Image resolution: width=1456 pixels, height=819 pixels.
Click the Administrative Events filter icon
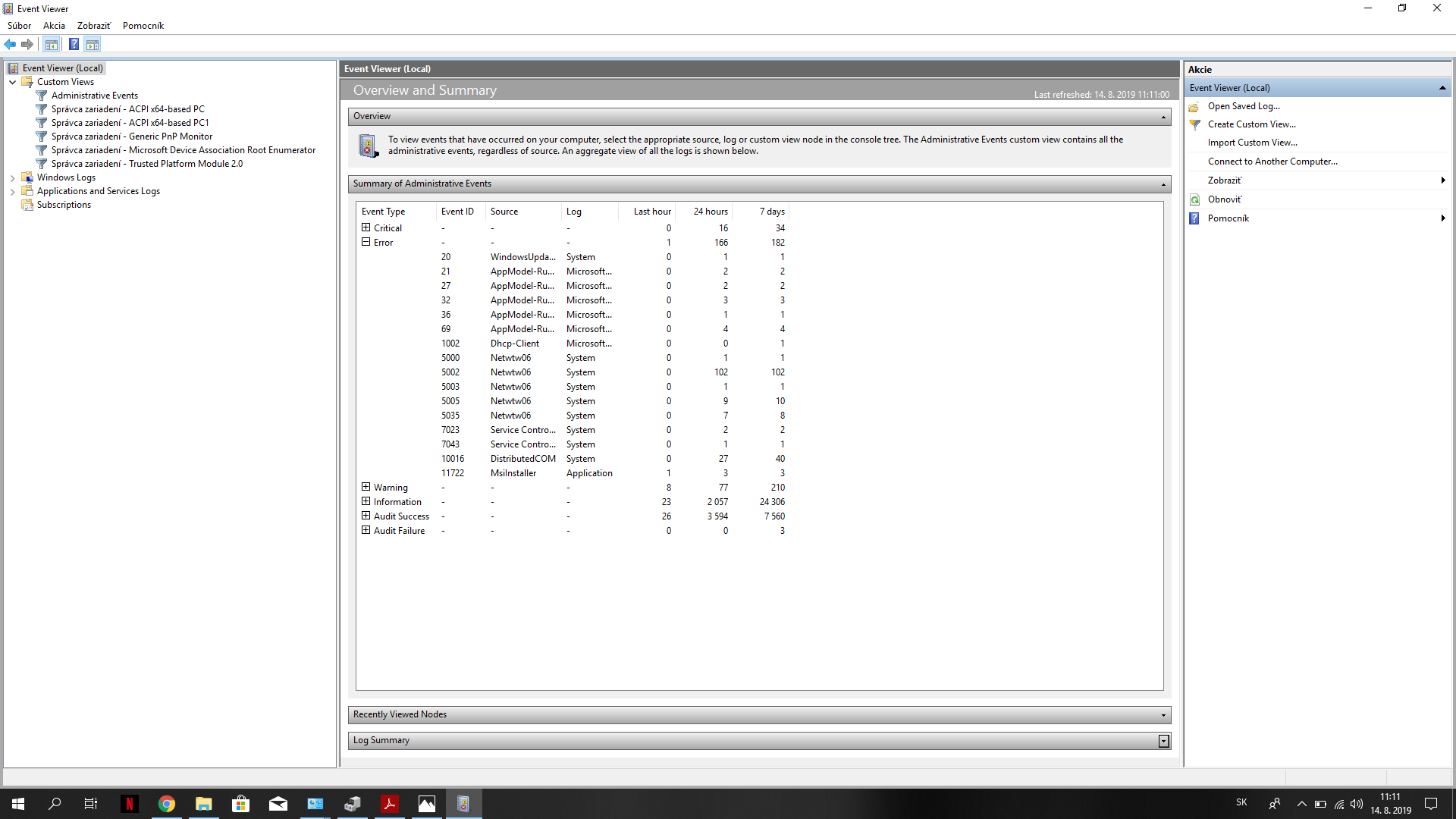click(x=42, y=96)
